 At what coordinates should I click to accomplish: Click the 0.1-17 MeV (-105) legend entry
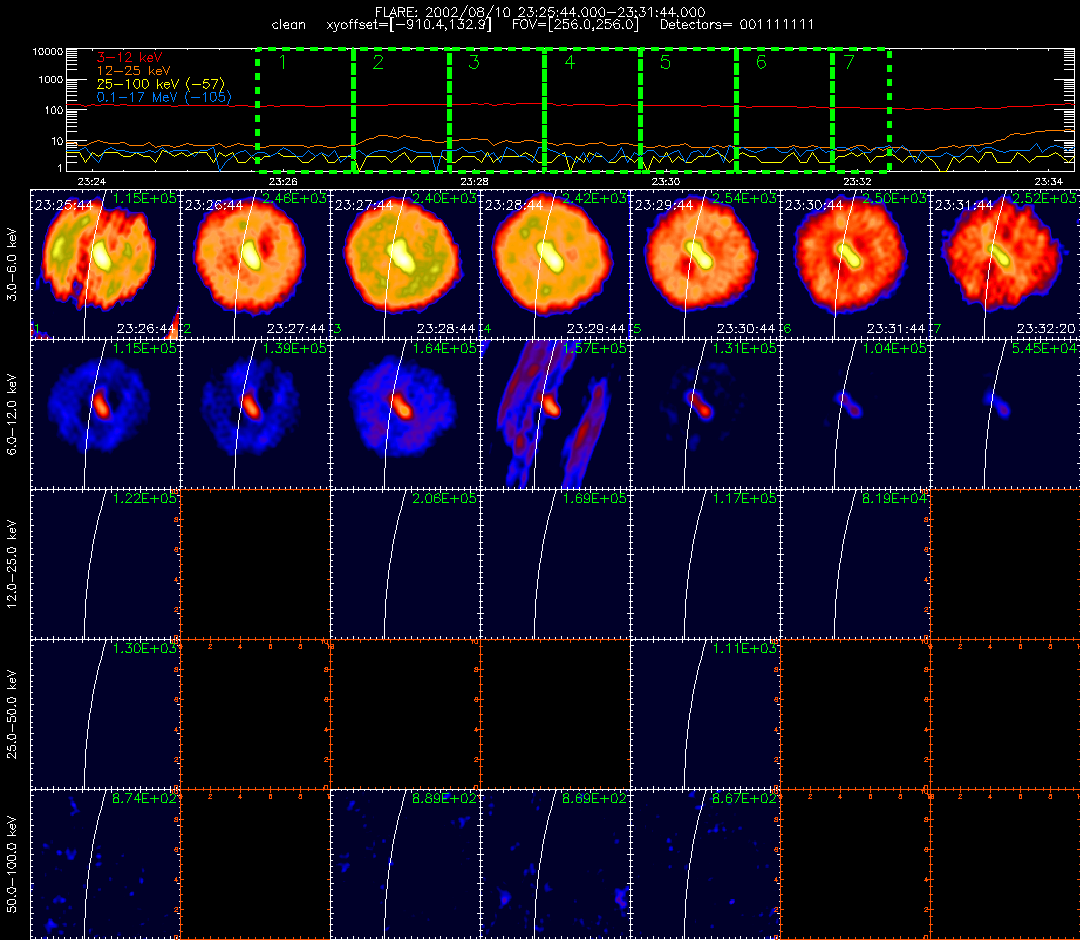point(164,97)
